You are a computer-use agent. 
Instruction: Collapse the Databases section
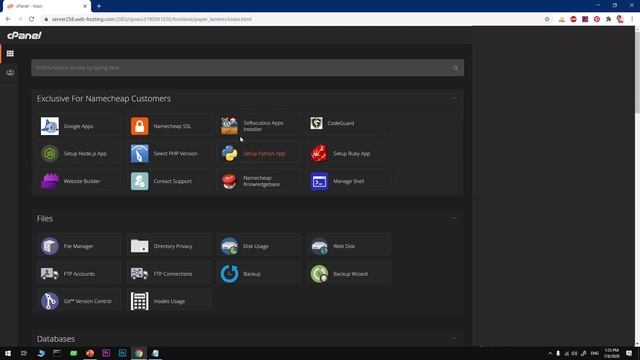[453, 338]
